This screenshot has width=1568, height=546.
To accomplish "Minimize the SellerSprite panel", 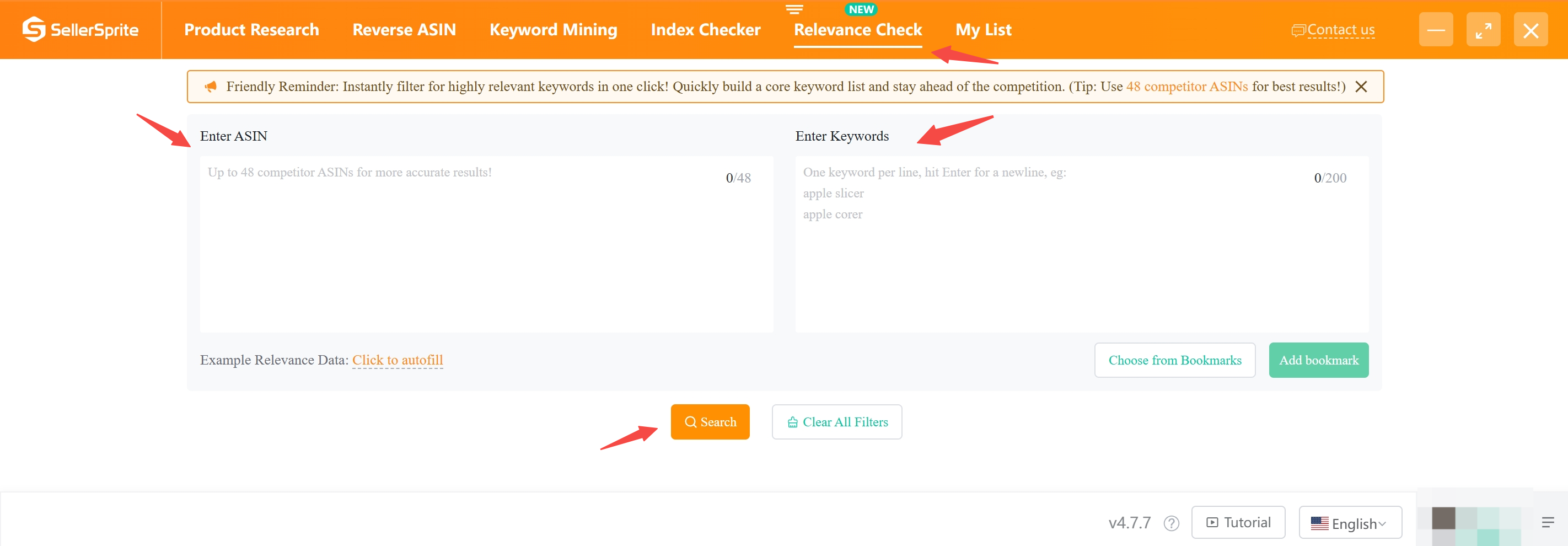I will (1435, 30).
